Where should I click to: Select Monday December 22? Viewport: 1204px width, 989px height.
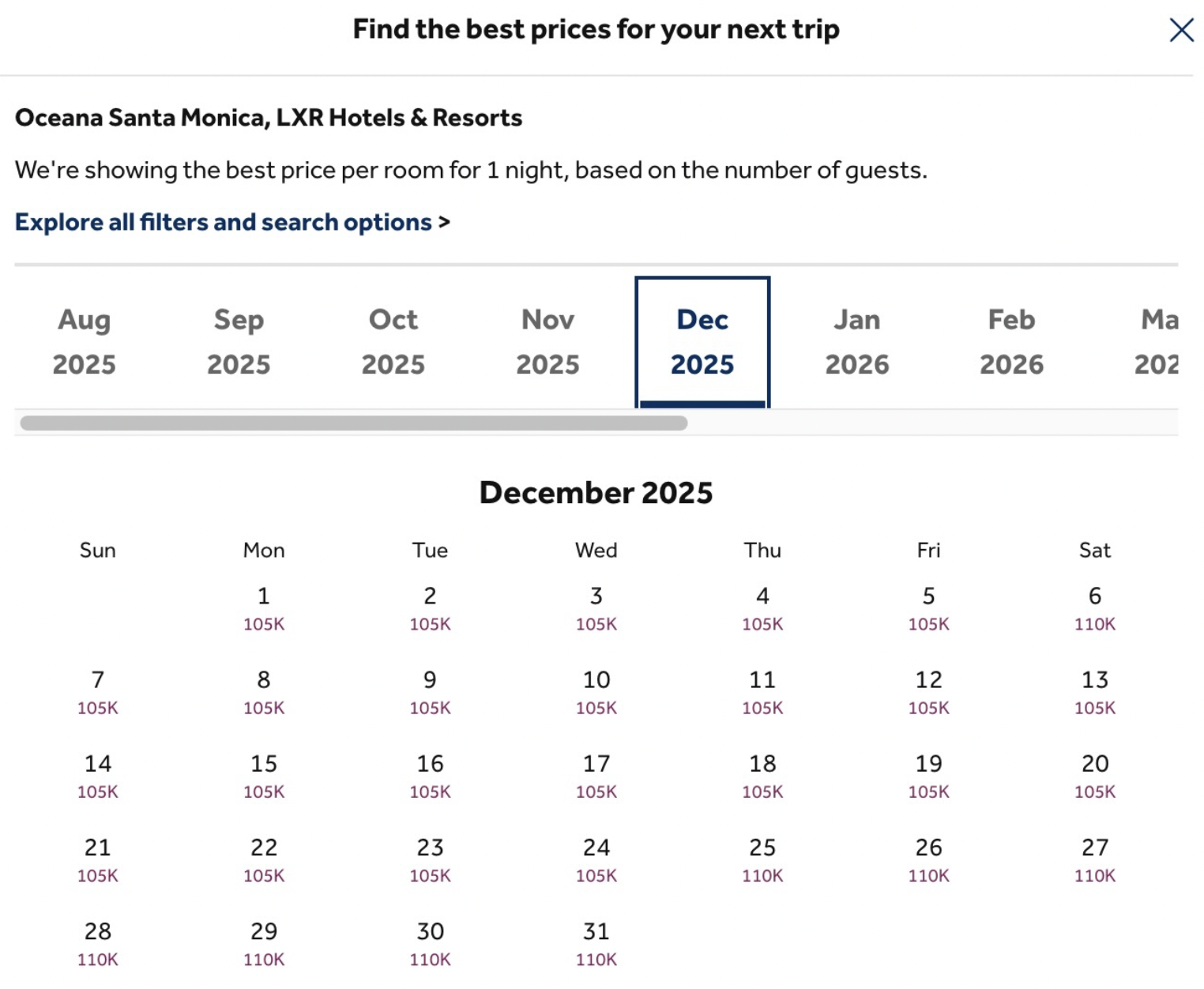pos(264,859)
